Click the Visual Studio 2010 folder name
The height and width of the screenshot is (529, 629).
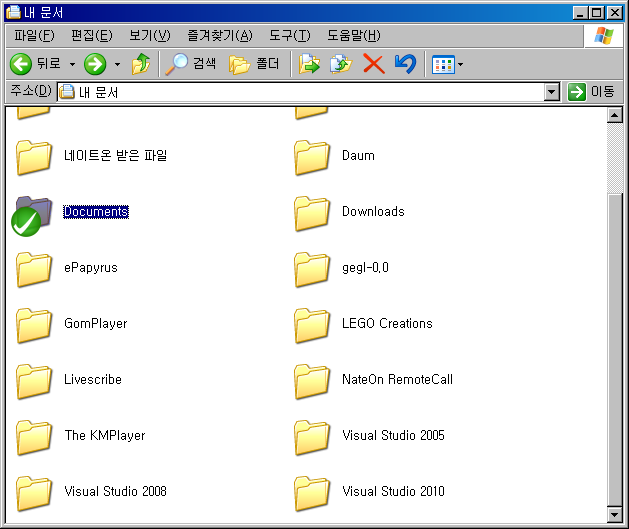pyautogui.click(x=393, y=491)
